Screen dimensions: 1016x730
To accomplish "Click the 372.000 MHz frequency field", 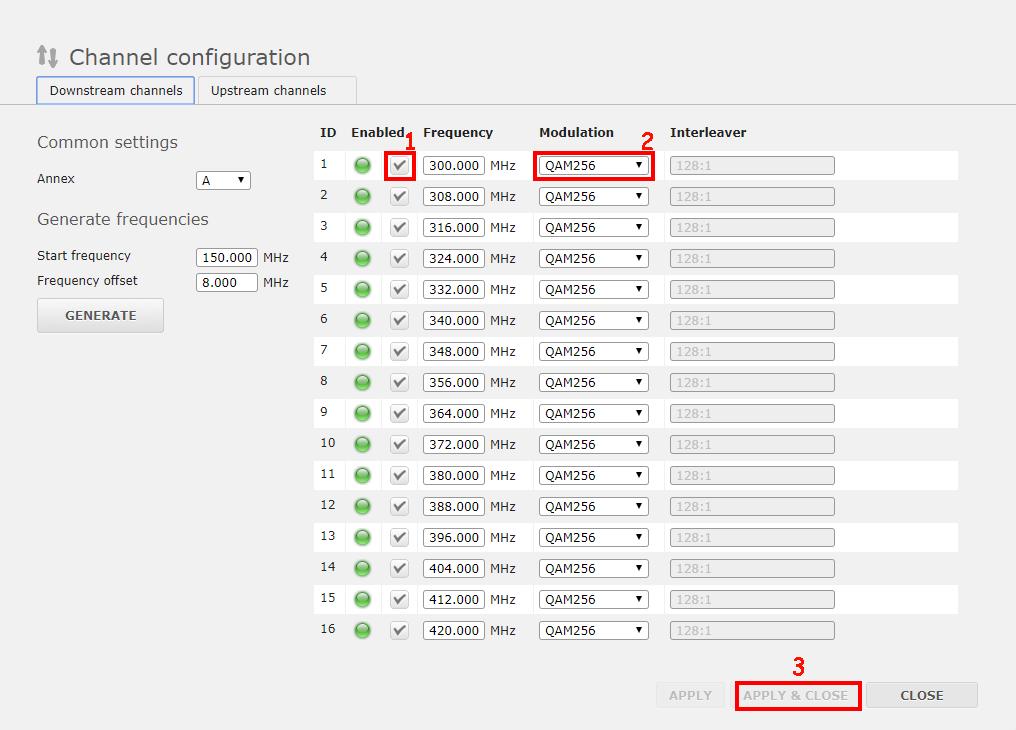I will point(454,445).
